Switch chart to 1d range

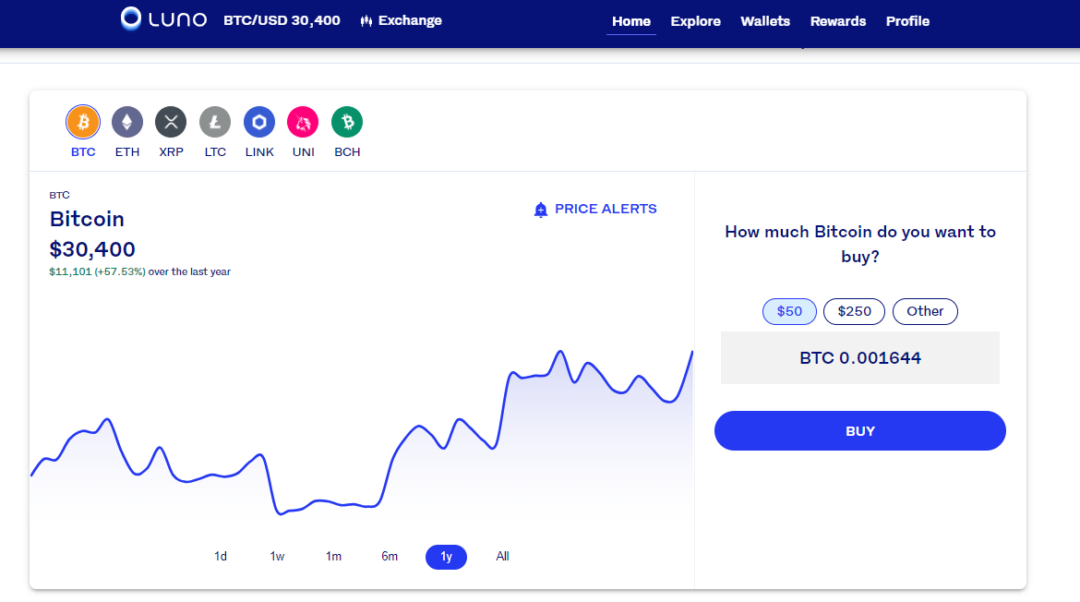coord(221,556)
